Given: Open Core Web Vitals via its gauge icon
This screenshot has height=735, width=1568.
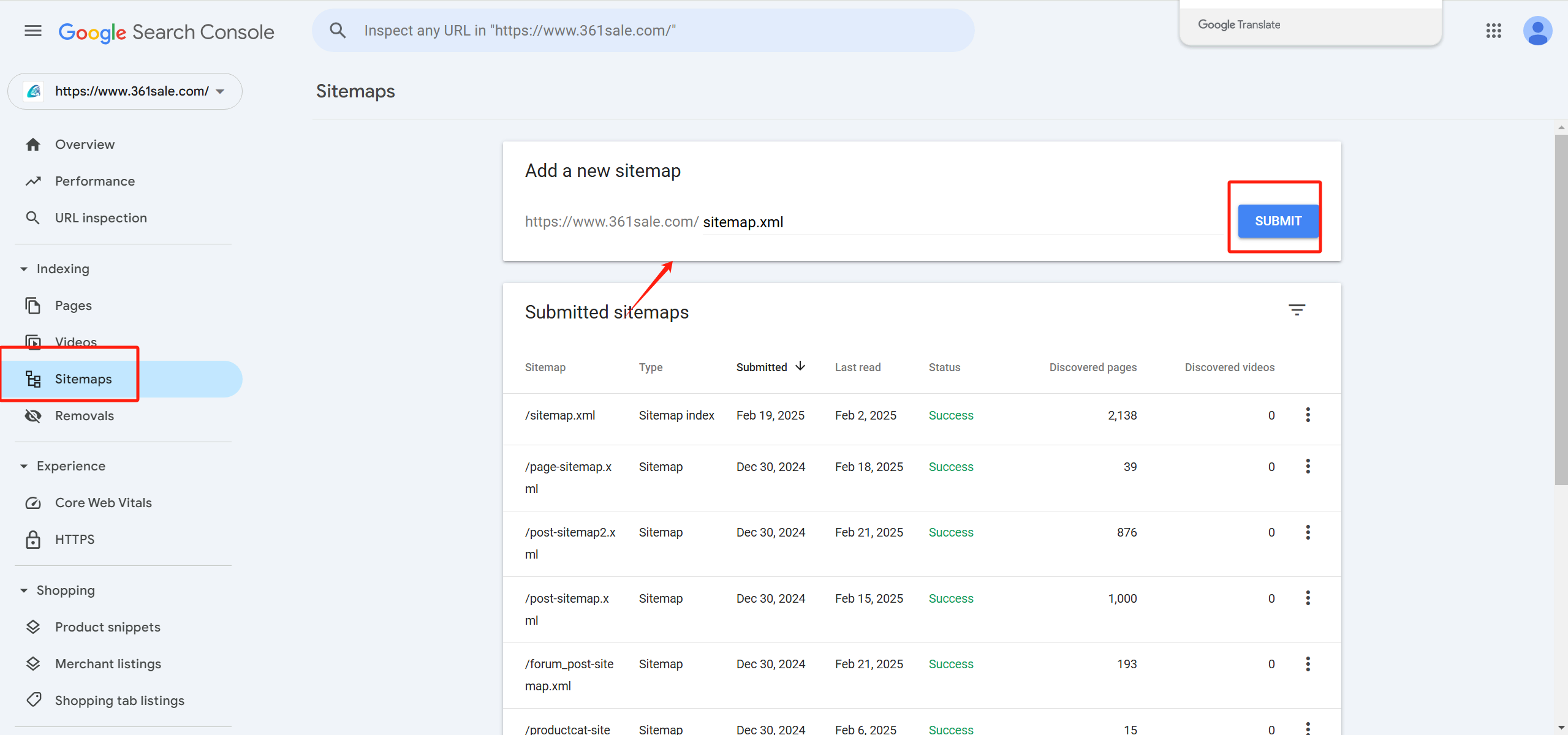Looking at the screenshot, I should 33,502.
